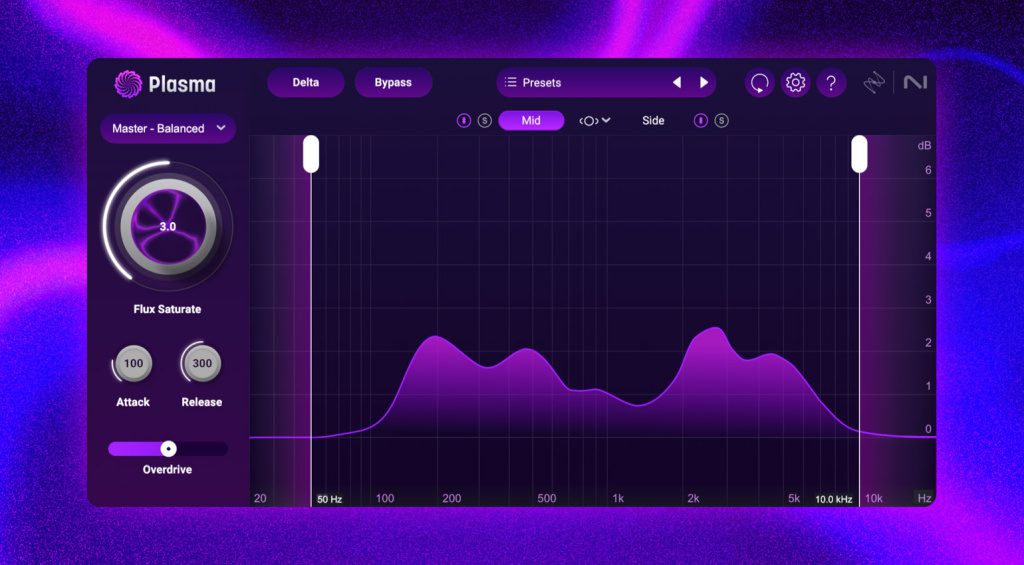Solo the Side channel

pos(721,121)
